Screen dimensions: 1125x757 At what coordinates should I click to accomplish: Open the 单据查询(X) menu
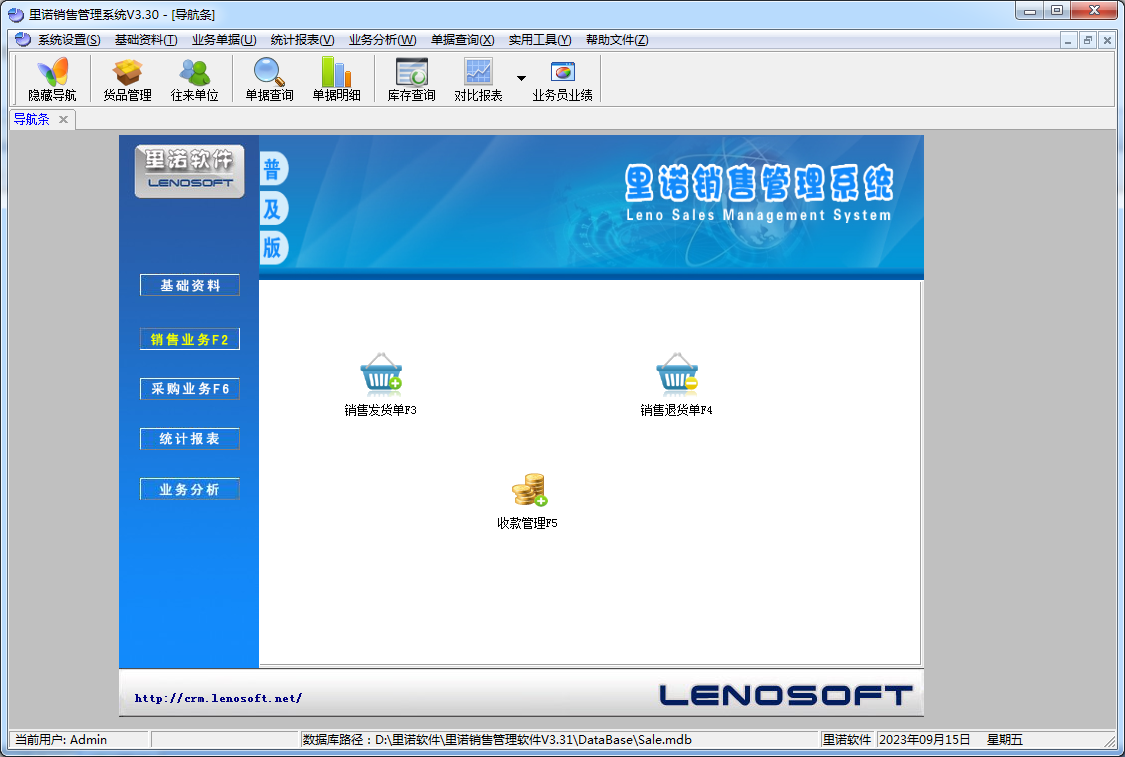pyautogui.click(x=463, y=39)
